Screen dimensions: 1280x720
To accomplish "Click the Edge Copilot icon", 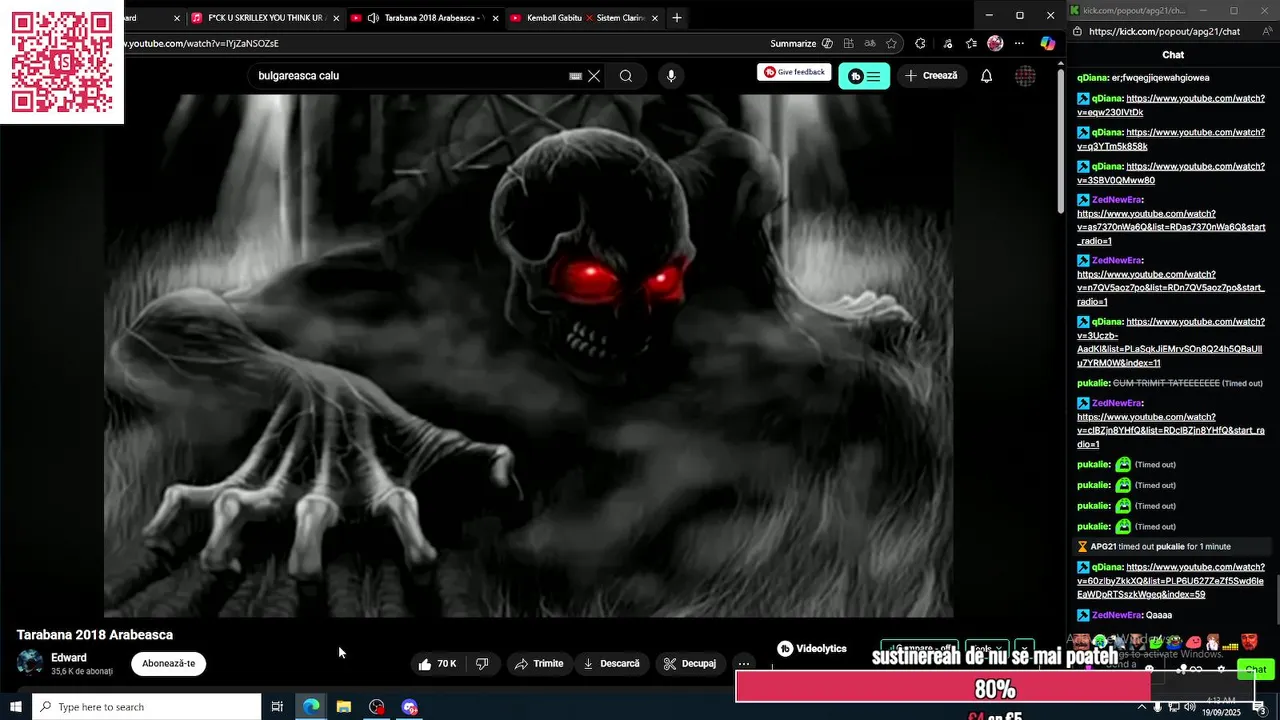I will [x=1047, y=44].
